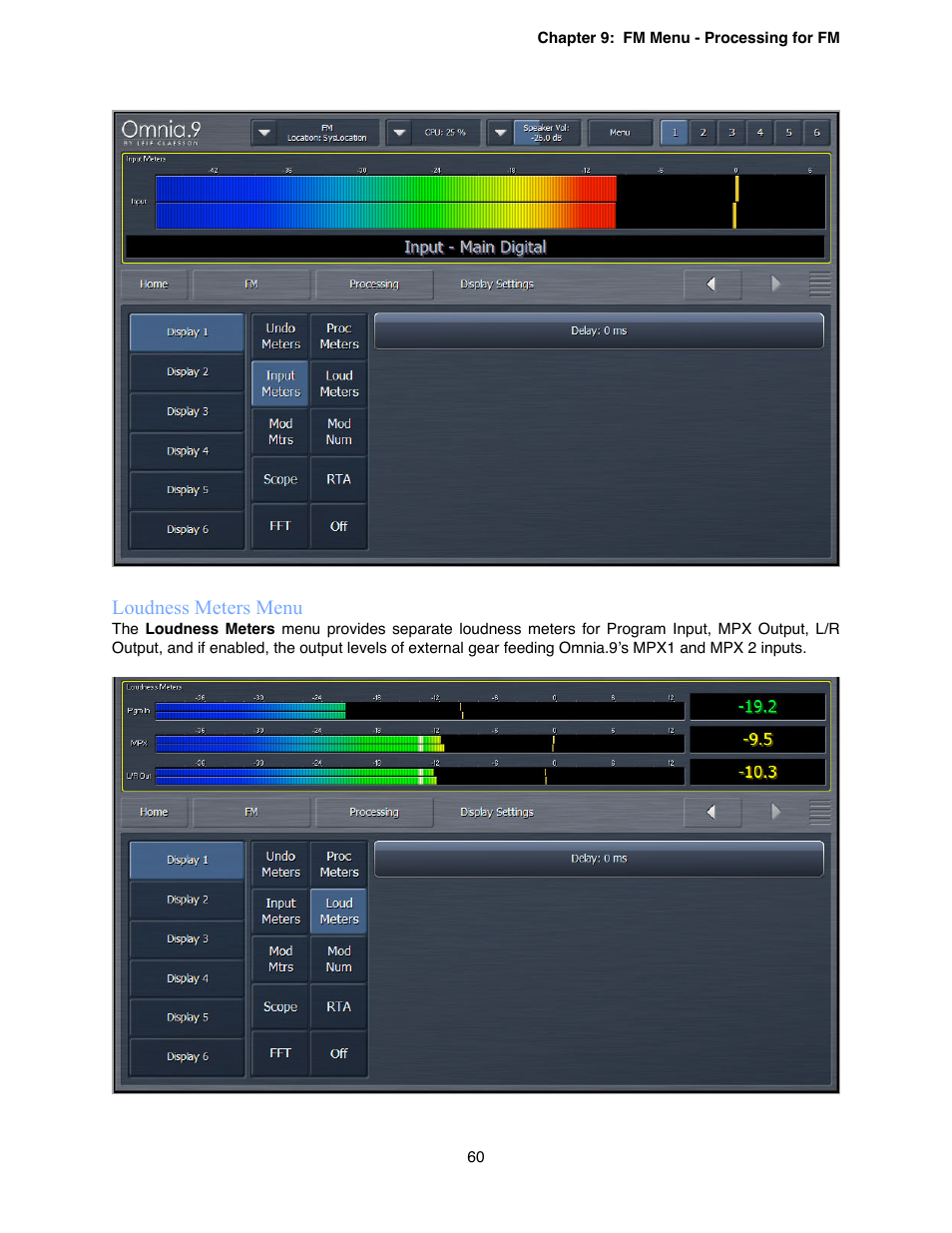952x1233 pixels.
Task: Open Display Settings in lower screenshot
Action: click(x=497, y=813)
